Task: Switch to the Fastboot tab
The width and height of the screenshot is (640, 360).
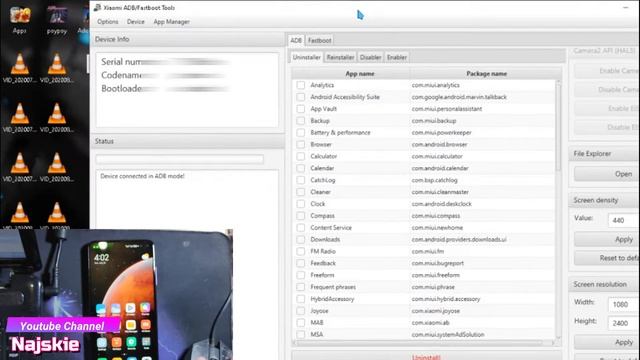Action: pyautogui.click(x=320, y=40)
